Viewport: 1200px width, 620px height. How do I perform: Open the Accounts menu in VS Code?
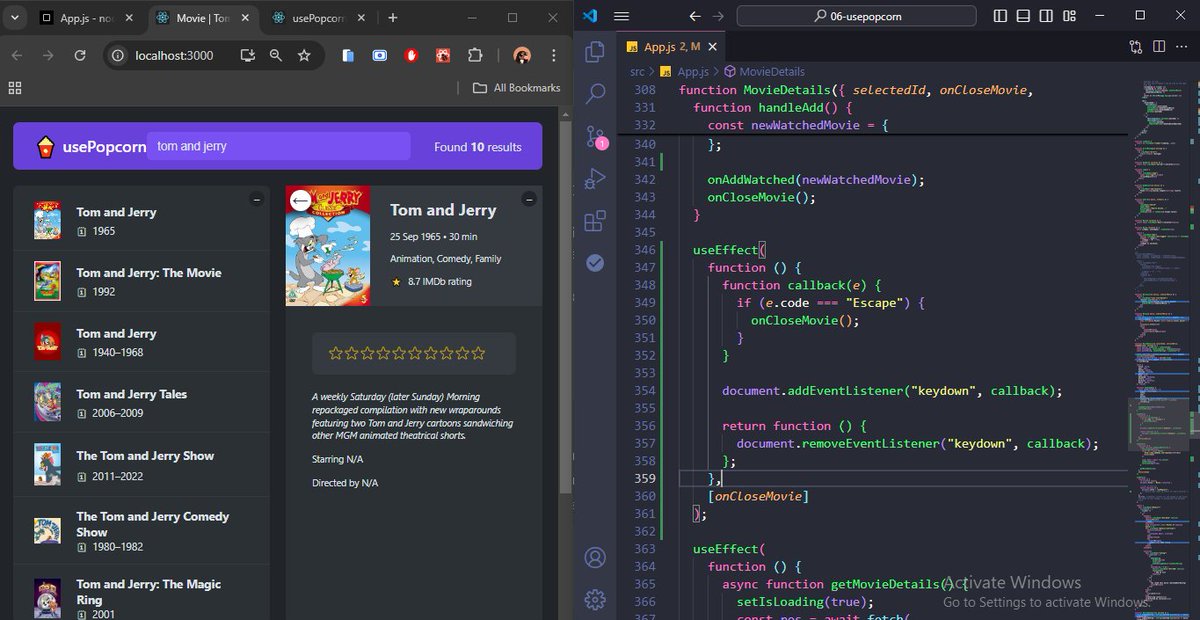(595, 557)
